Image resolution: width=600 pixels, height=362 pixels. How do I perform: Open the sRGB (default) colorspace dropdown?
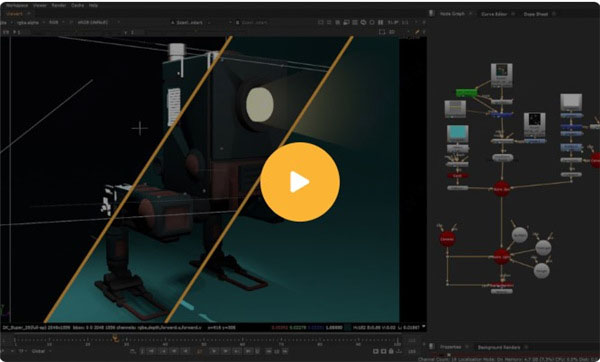pyautogui.click(x=98, y=23)
